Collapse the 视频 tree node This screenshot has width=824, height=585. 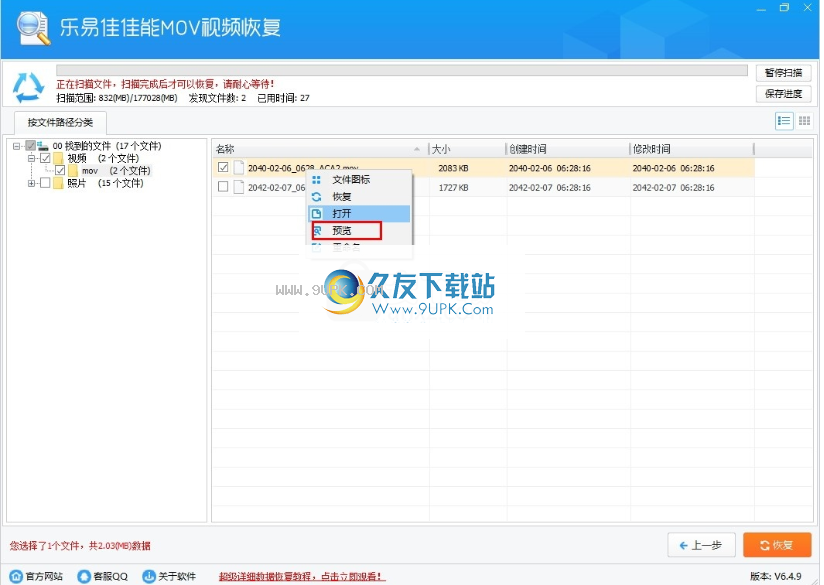pos(32,158)
